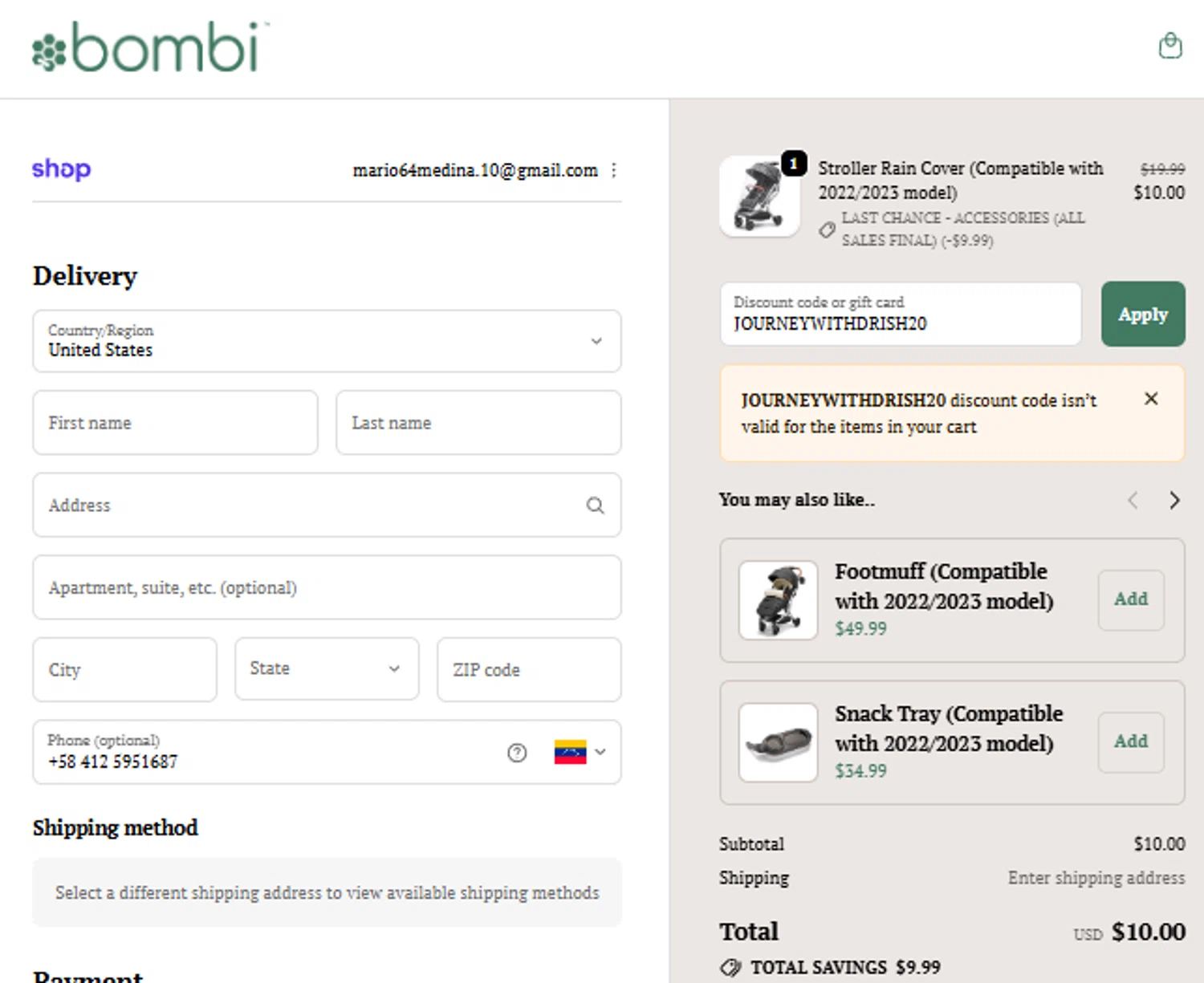
Task: Focus the Last name field
Action: pos(478,423)
